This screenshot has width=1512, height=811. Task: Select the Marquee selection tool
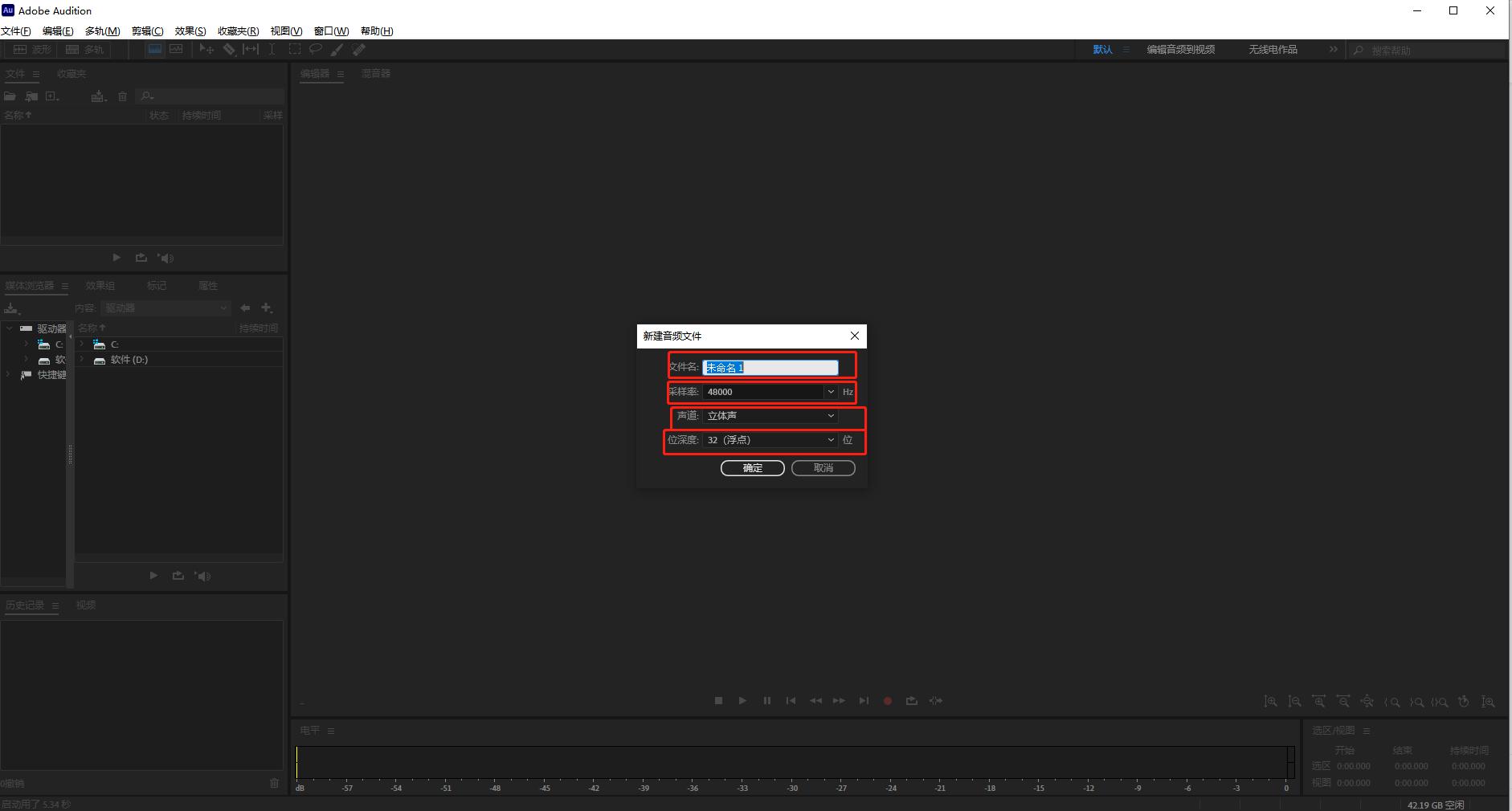[x=295, y=50]
